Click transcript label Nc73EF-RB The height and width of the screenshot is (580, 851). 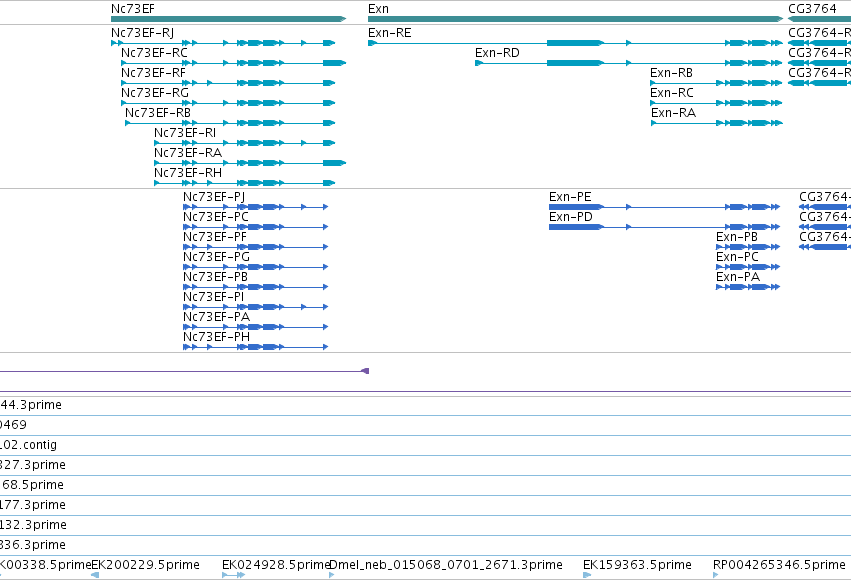coord(158,113)
